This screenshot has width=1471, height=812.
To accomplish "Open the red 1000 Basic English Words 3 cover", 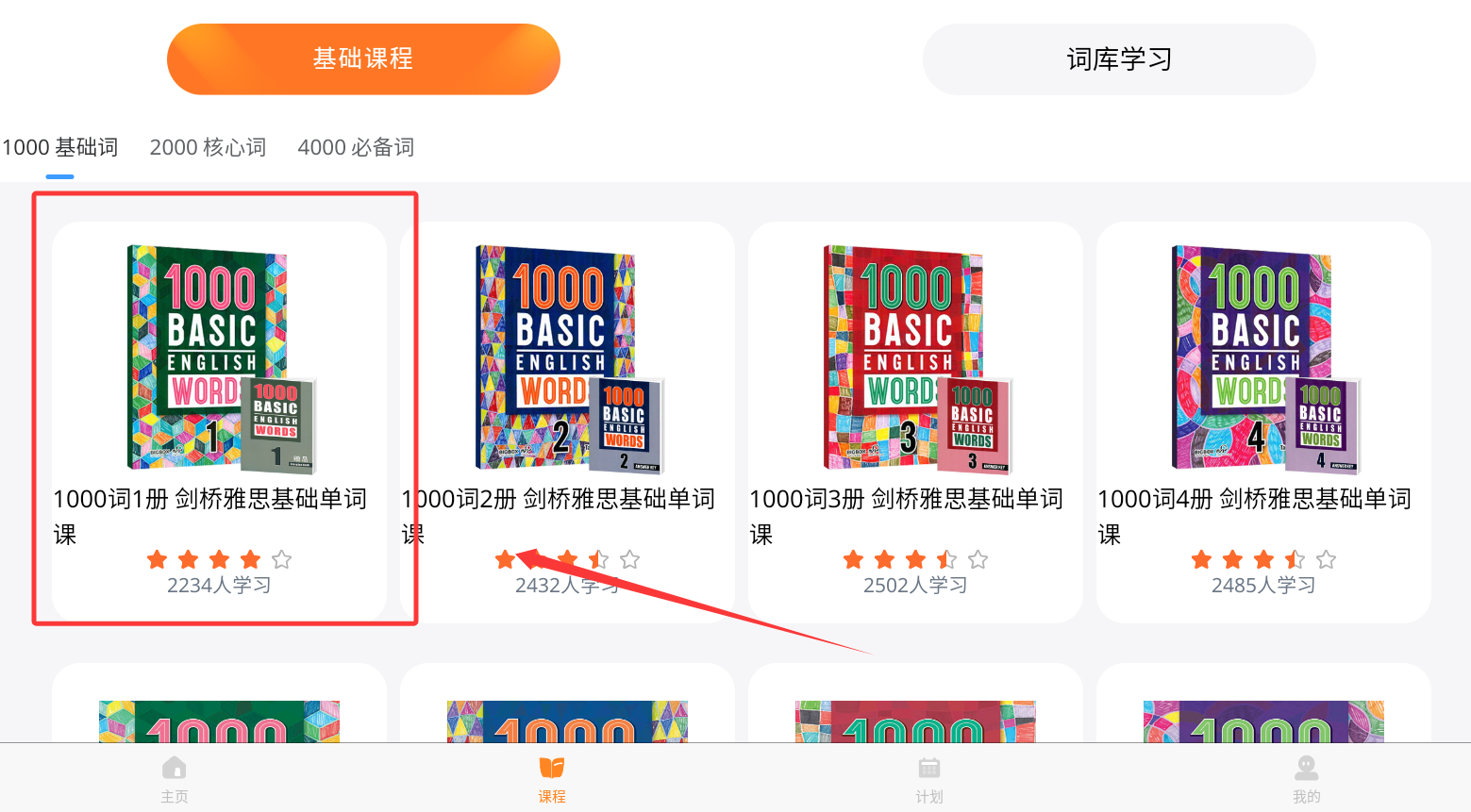I will click(917, 358).
